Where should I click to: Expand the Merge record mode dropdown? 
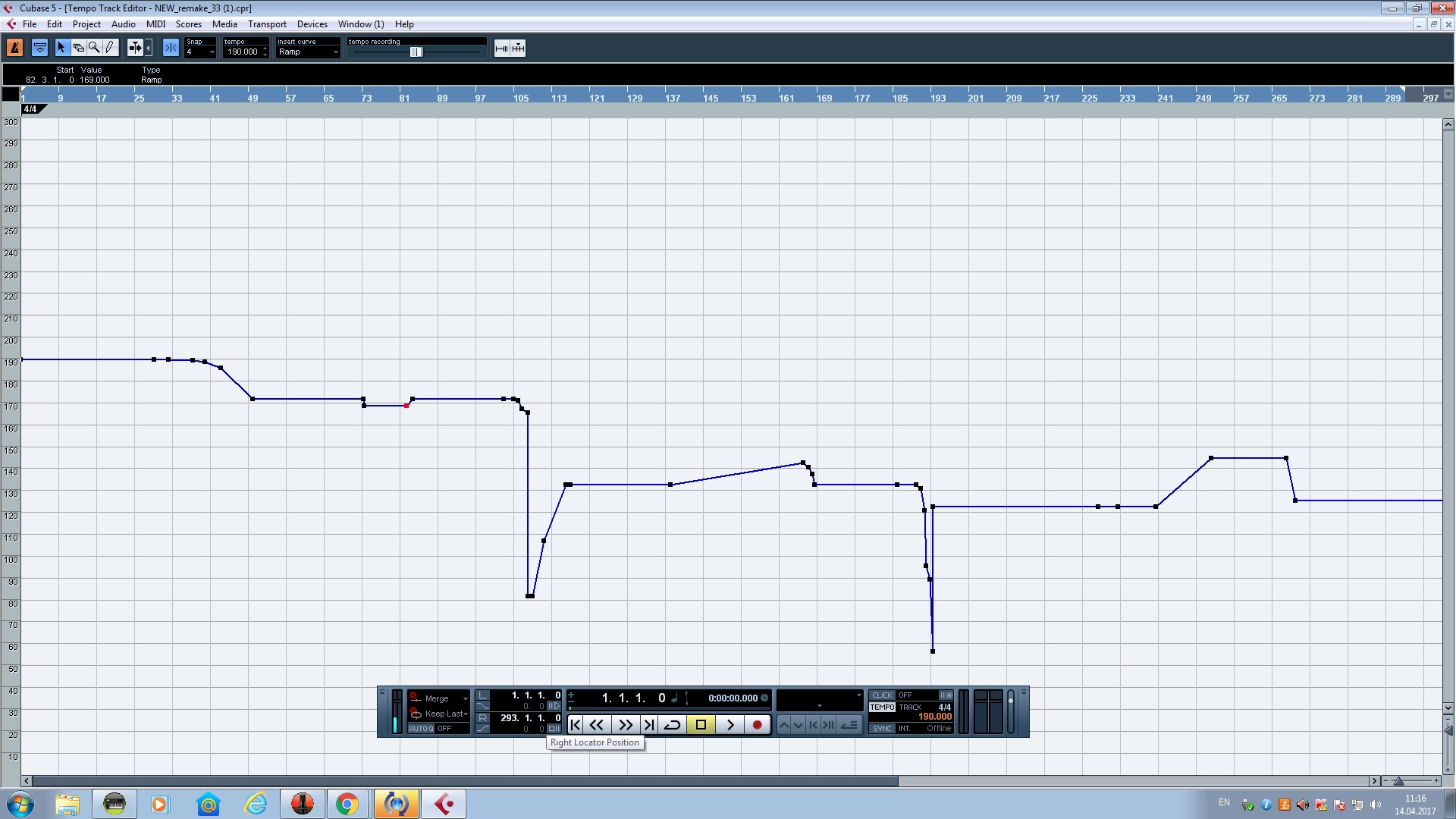tap(465, 698)
